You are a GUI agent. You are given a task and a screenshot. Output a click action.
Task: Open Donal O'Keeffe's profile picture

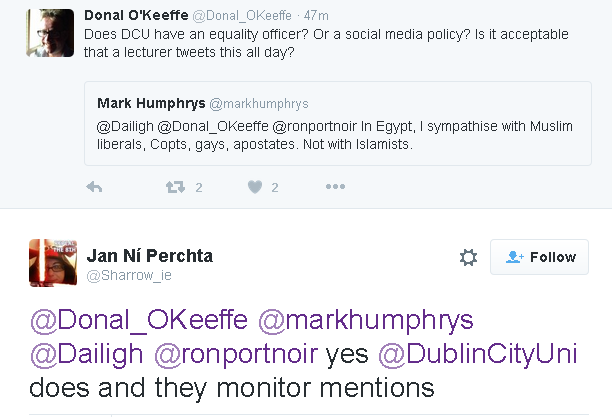(49, 33)
